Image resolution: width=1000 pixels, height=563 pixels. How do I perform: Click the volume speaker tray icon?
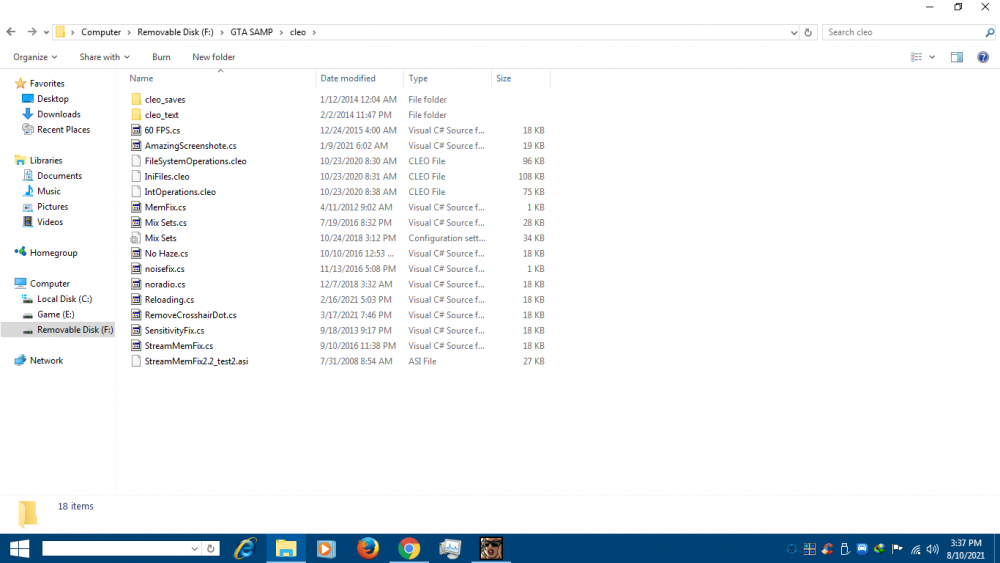[x=932, y=549]
